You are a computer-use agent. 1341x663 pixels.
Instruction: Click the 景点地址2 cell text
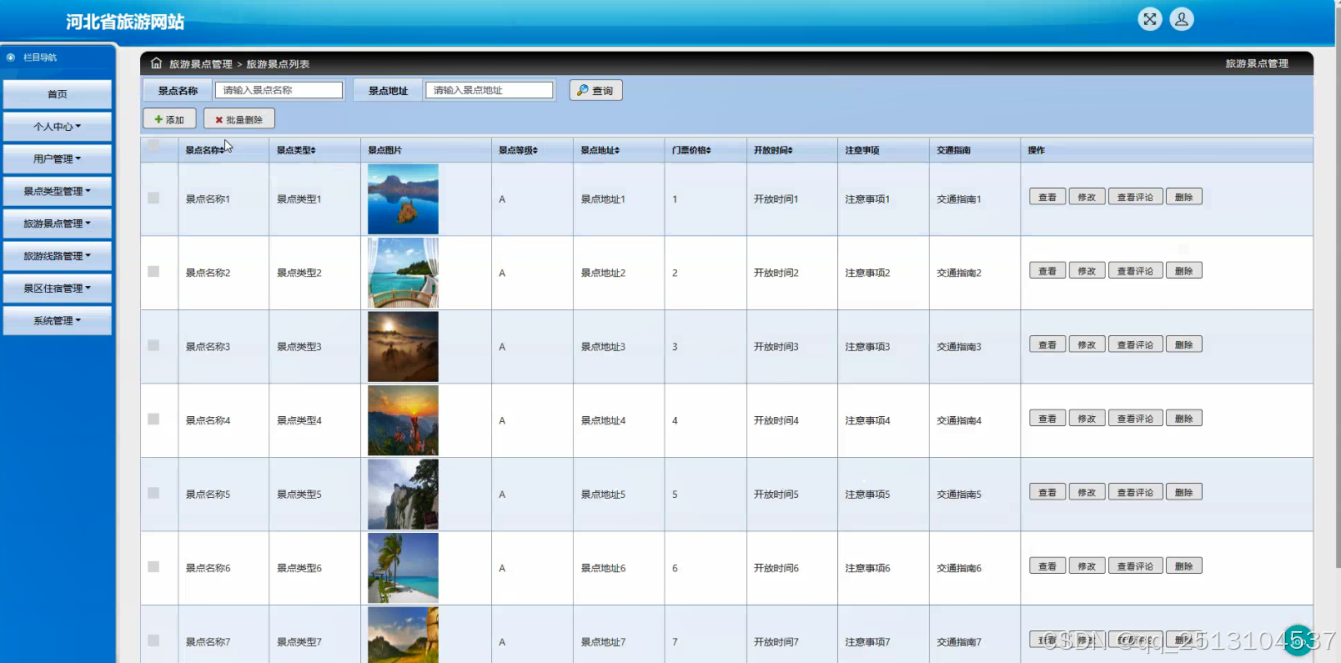pyautogui.click(x=603, y=273)
